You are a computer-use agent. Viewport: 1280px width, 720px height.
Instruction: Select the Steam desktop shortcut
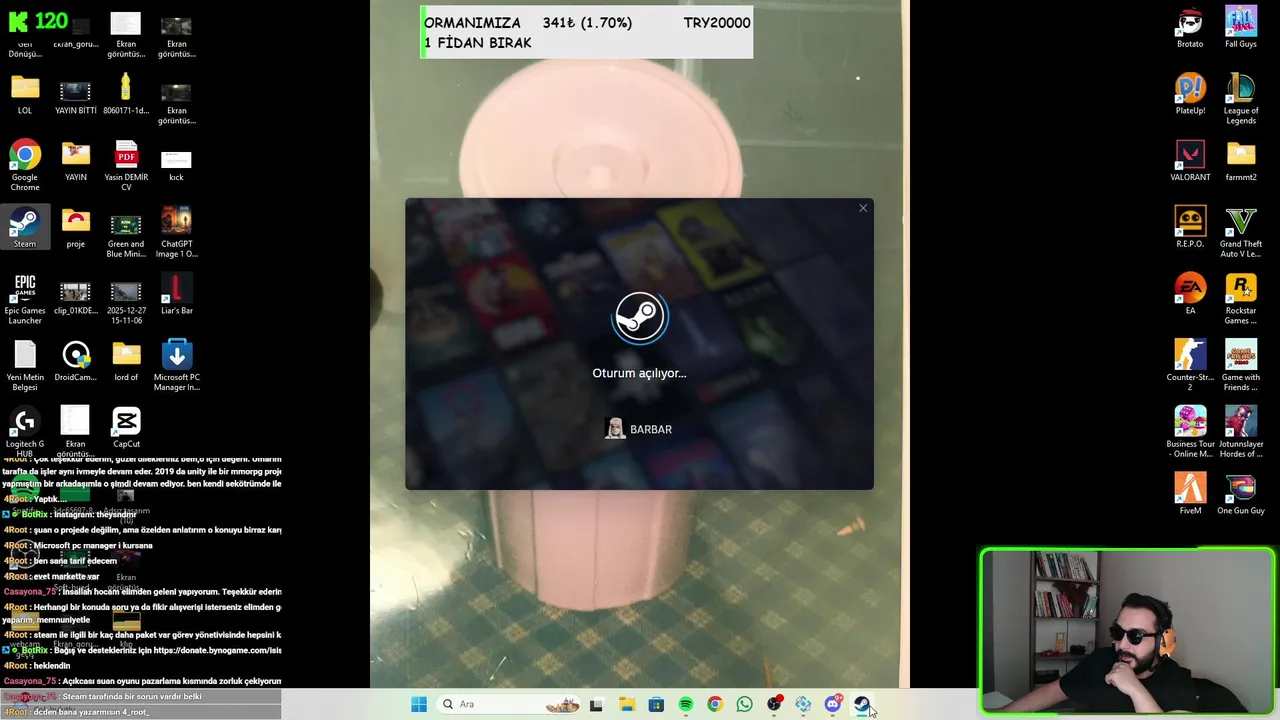[x=25, y=227]
